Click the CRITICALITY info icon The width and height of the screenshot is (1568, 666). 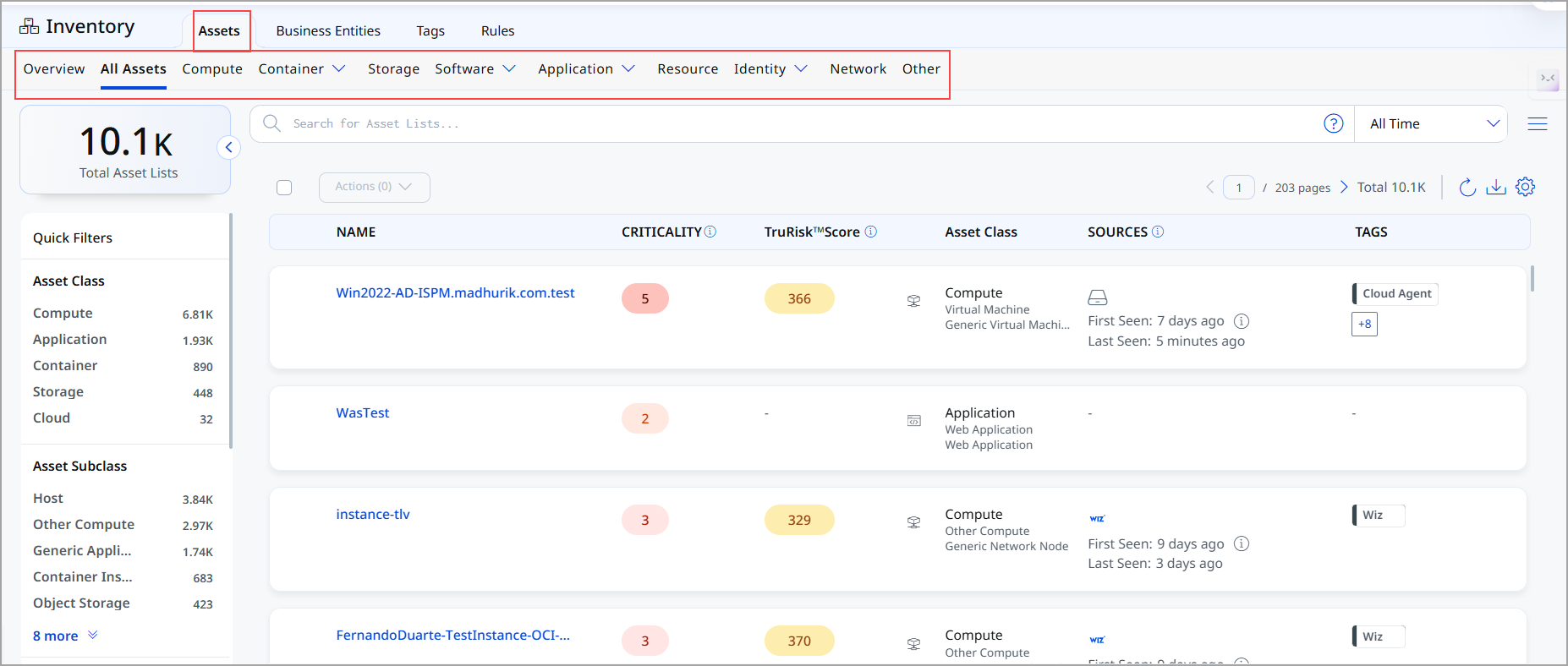point(710,232)
